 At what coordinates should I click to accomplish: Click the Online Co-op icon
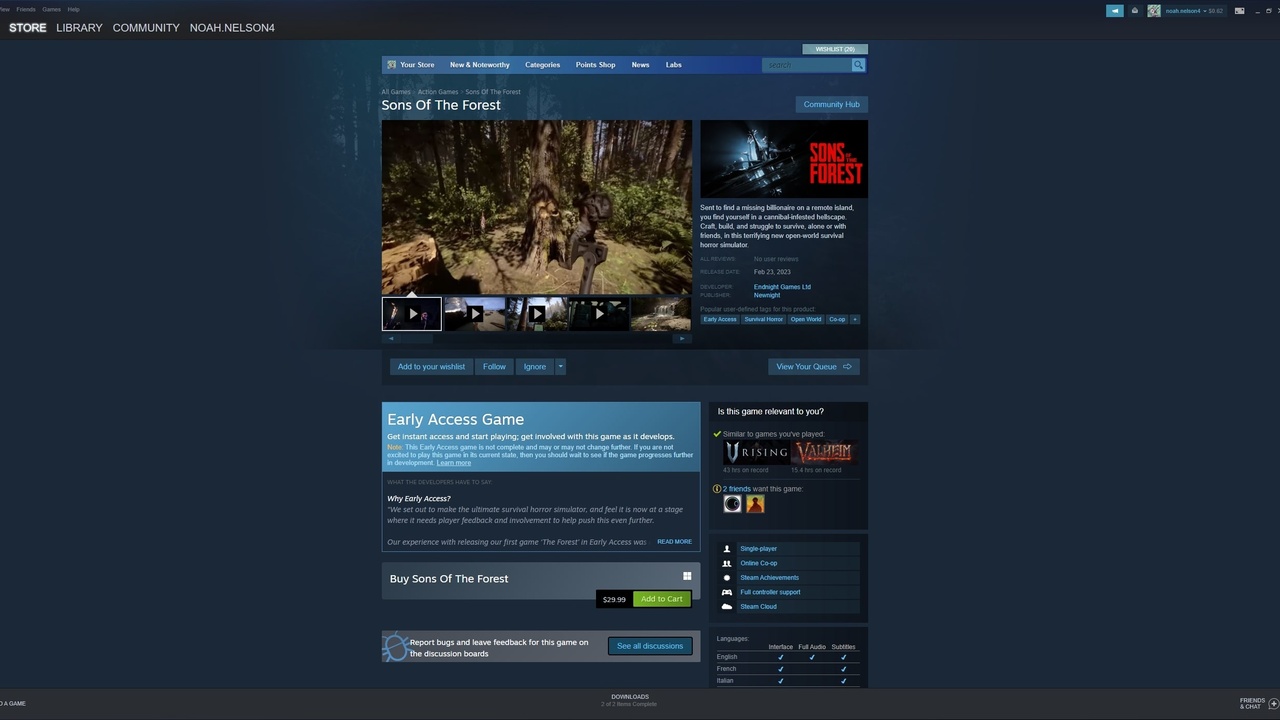click(726, 563)
